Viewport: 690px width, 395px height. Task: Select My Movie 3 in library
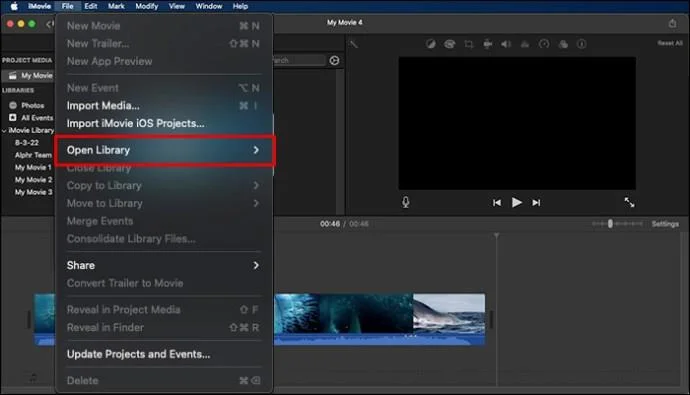tap(33, 192)
